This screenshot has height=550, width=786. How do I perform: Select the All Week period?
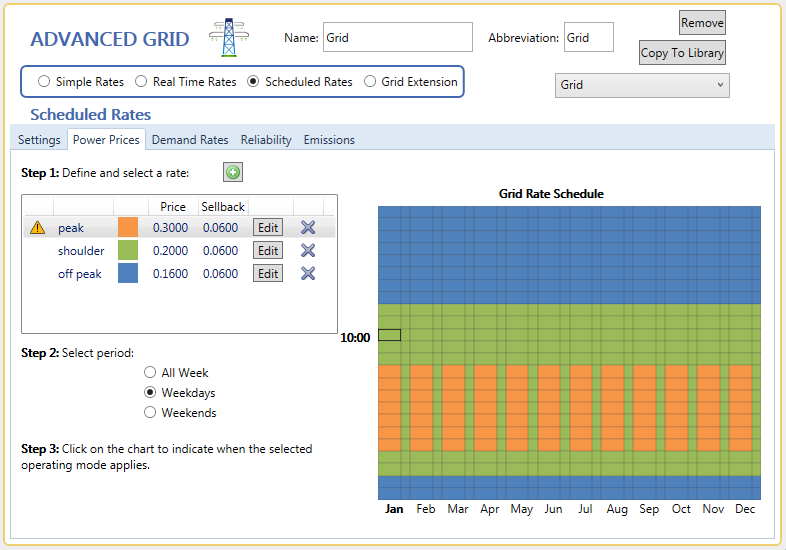point(151,373)
